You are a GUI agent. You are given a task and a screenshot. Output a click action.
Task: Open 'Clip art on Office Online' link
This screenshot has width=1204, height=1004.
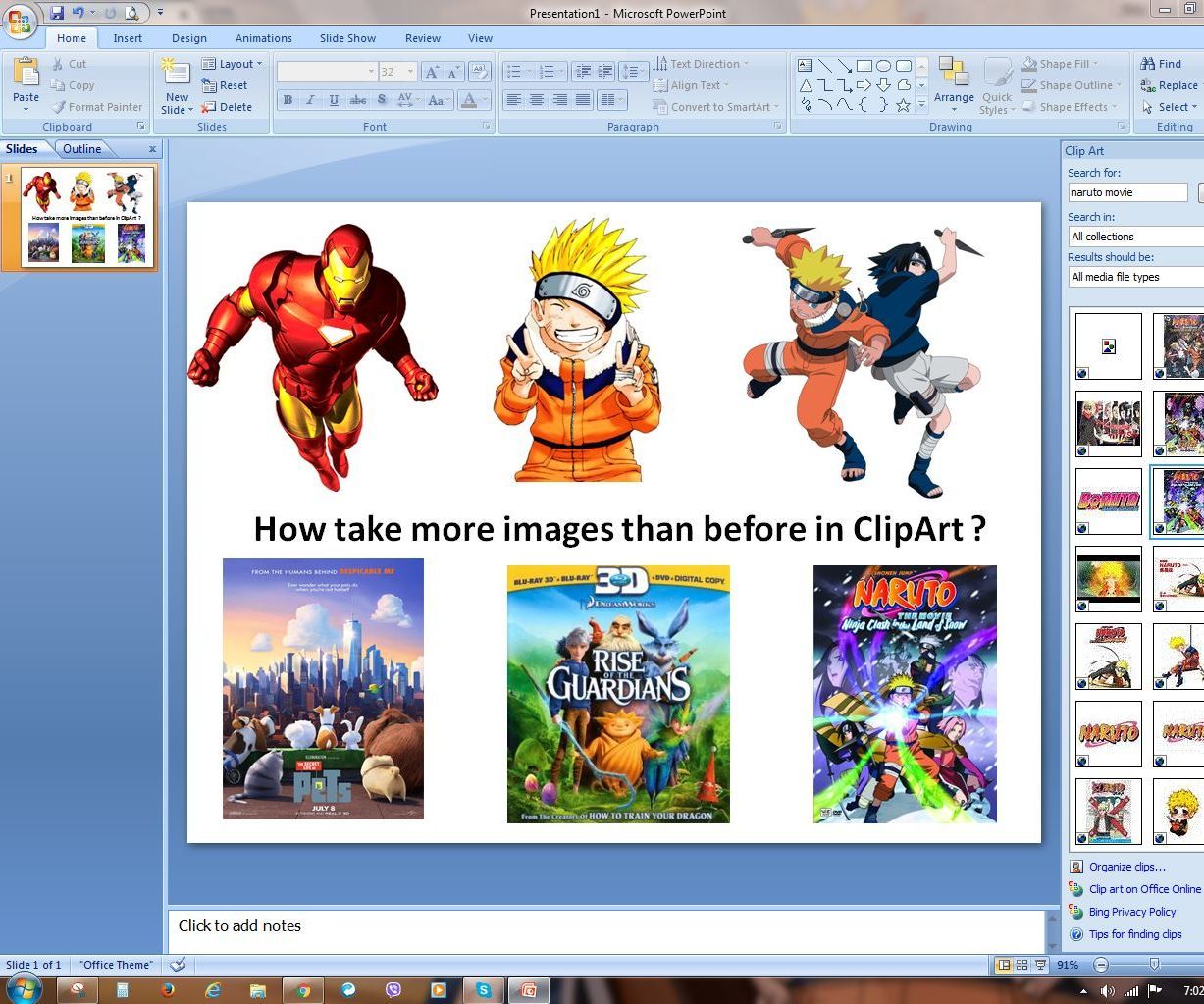coord(1144,889)
